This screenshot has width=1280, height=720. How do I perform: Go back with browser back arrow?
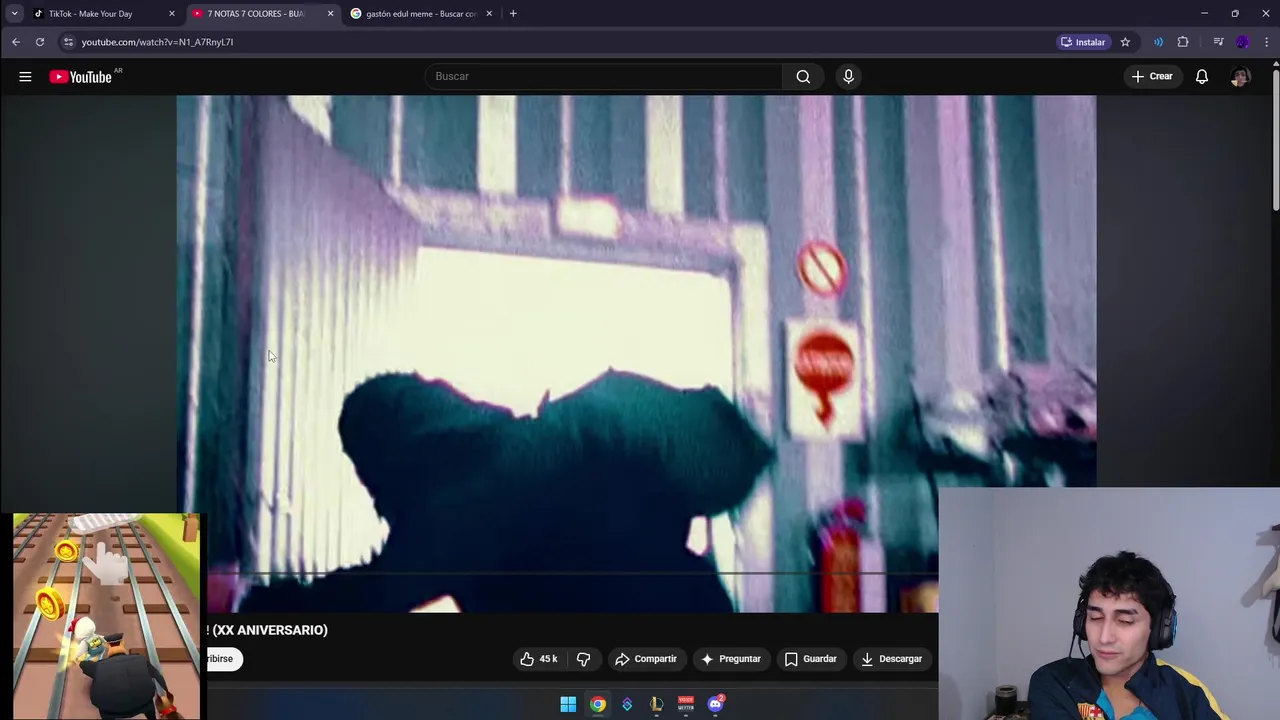coord(16,42)
